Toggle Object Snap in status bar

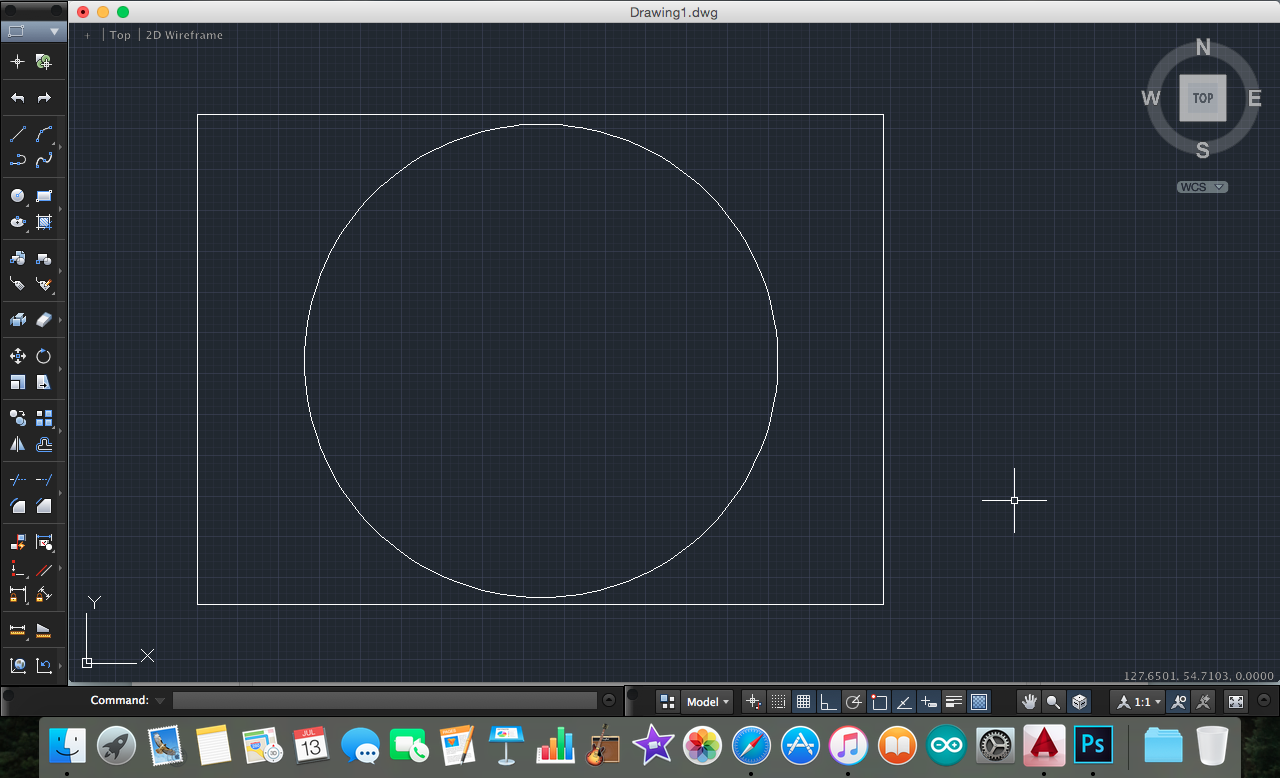pos(879,702)
